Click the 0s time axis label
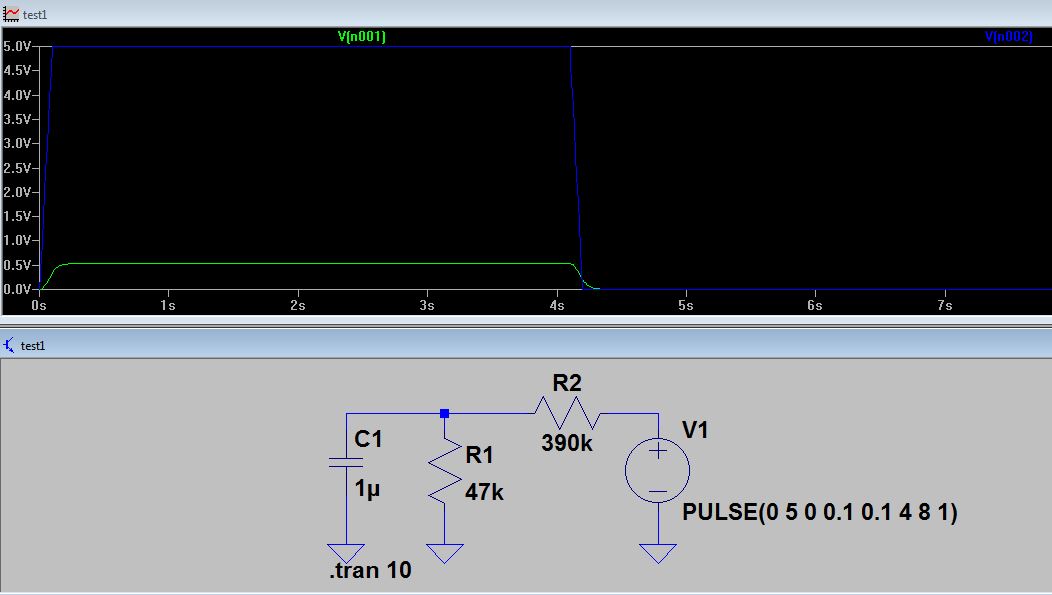This screenshot has width=1052, height=595. 39,306
